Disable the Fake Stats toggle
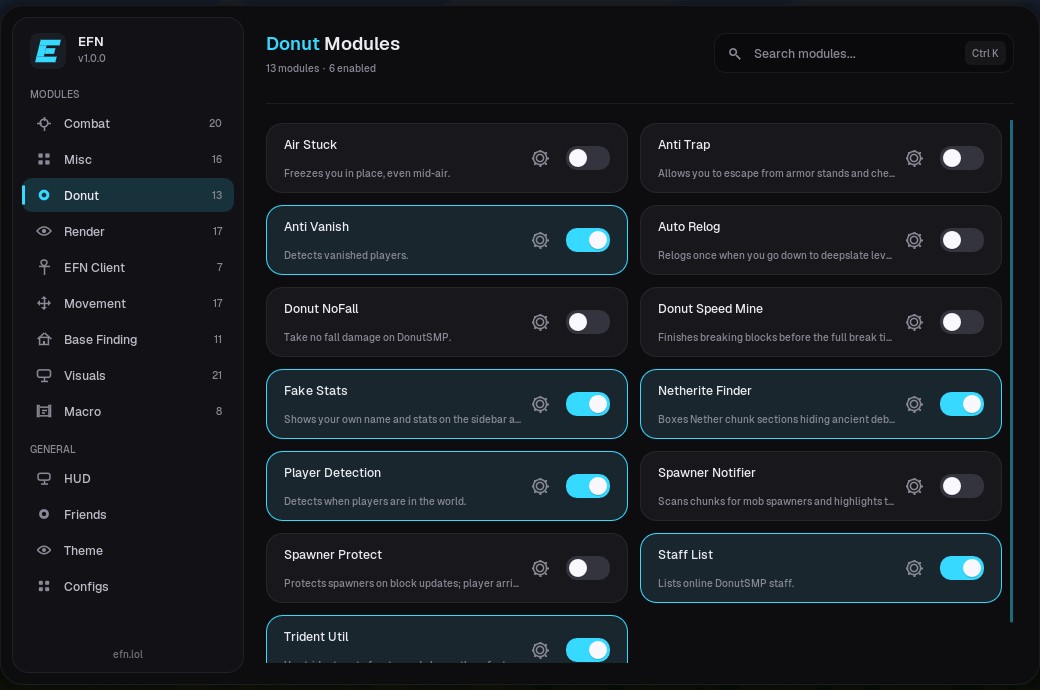 [x=588, y=404]
